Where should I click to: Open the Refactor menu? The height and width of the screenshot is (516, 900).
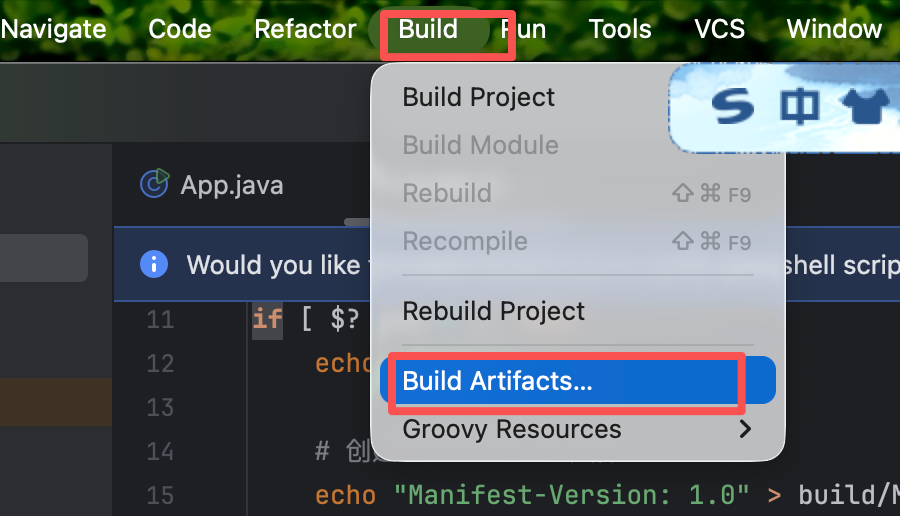305,29
